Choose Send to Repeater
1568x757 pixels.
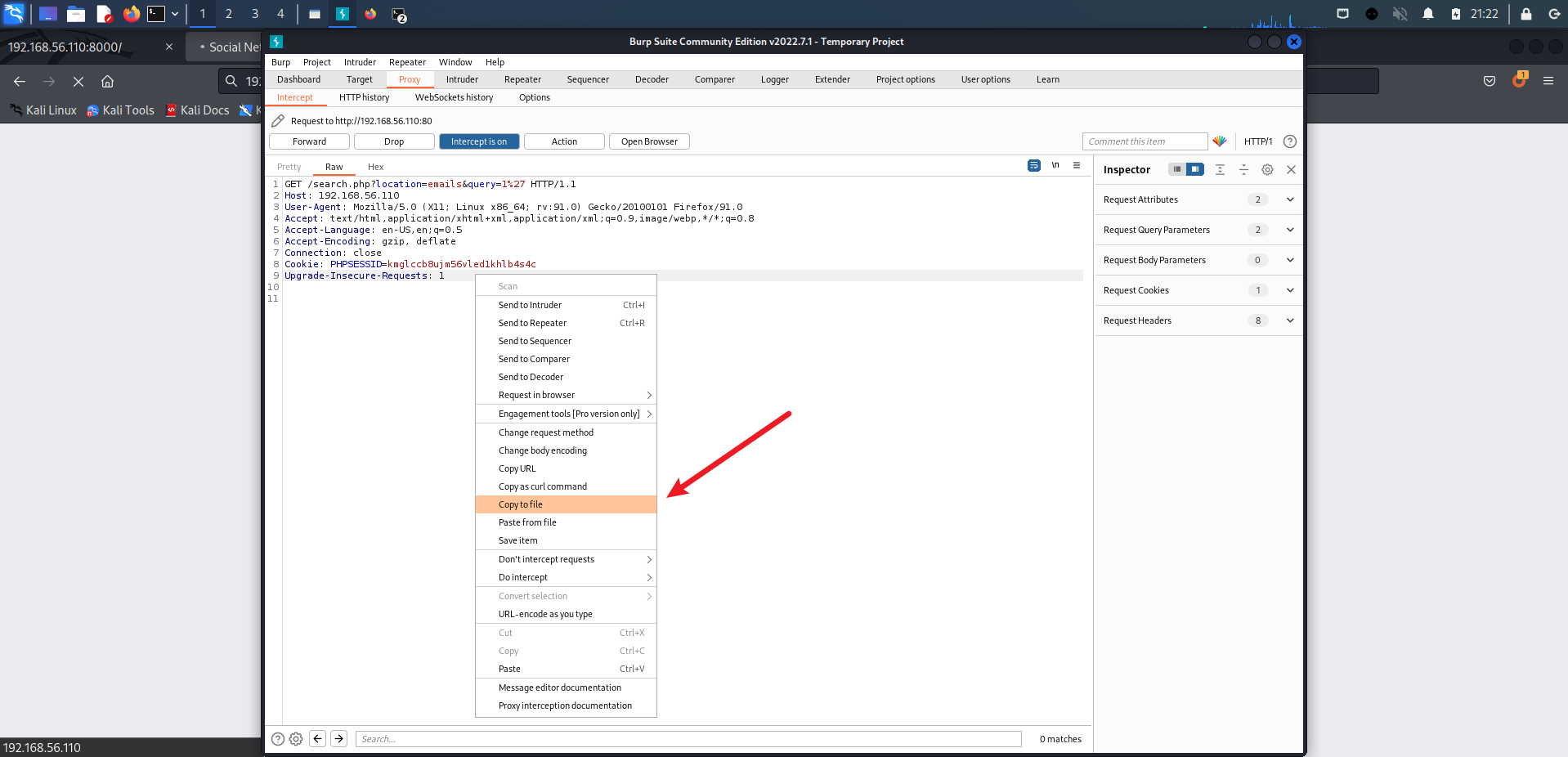[566, 323]
